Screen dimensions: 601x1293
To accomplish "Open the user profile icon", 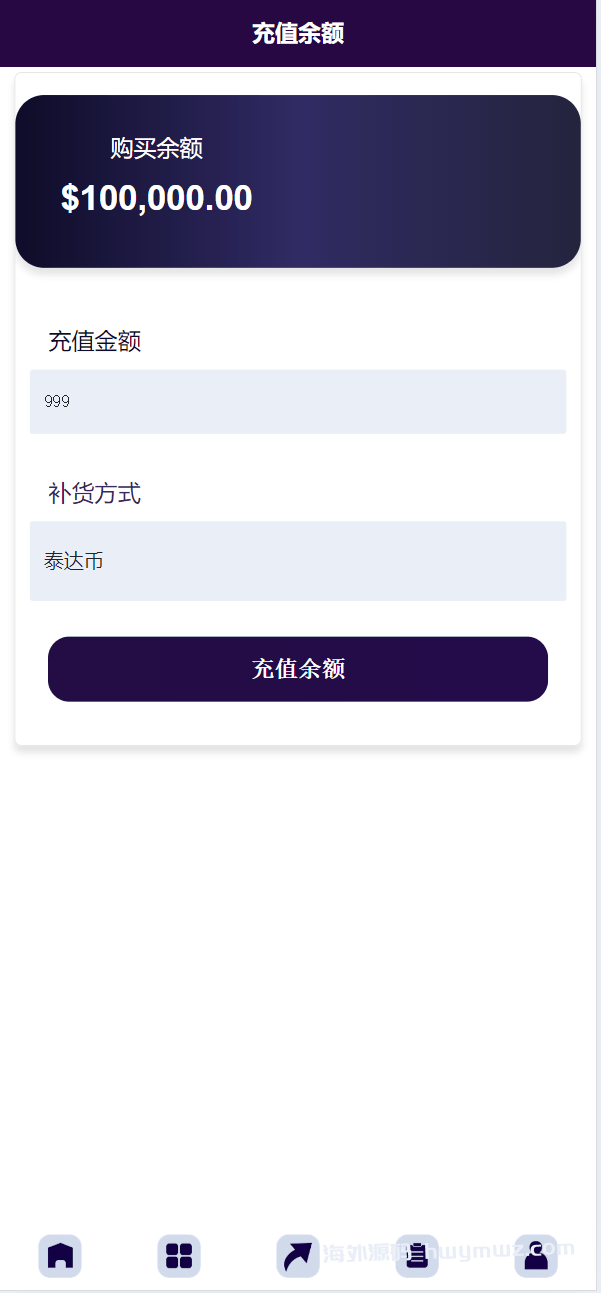I will pos(536,1255).
